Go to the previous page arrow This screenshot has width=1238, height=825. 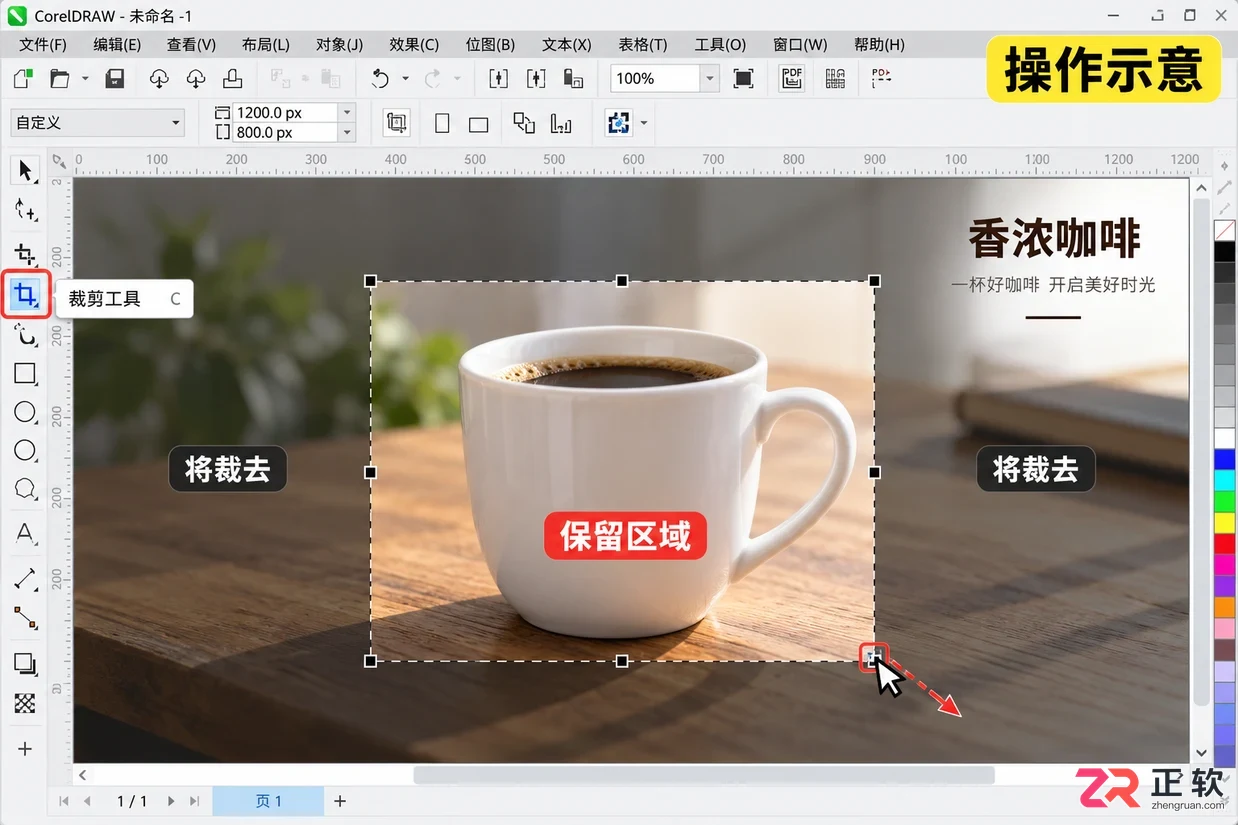tap(87, 801)
